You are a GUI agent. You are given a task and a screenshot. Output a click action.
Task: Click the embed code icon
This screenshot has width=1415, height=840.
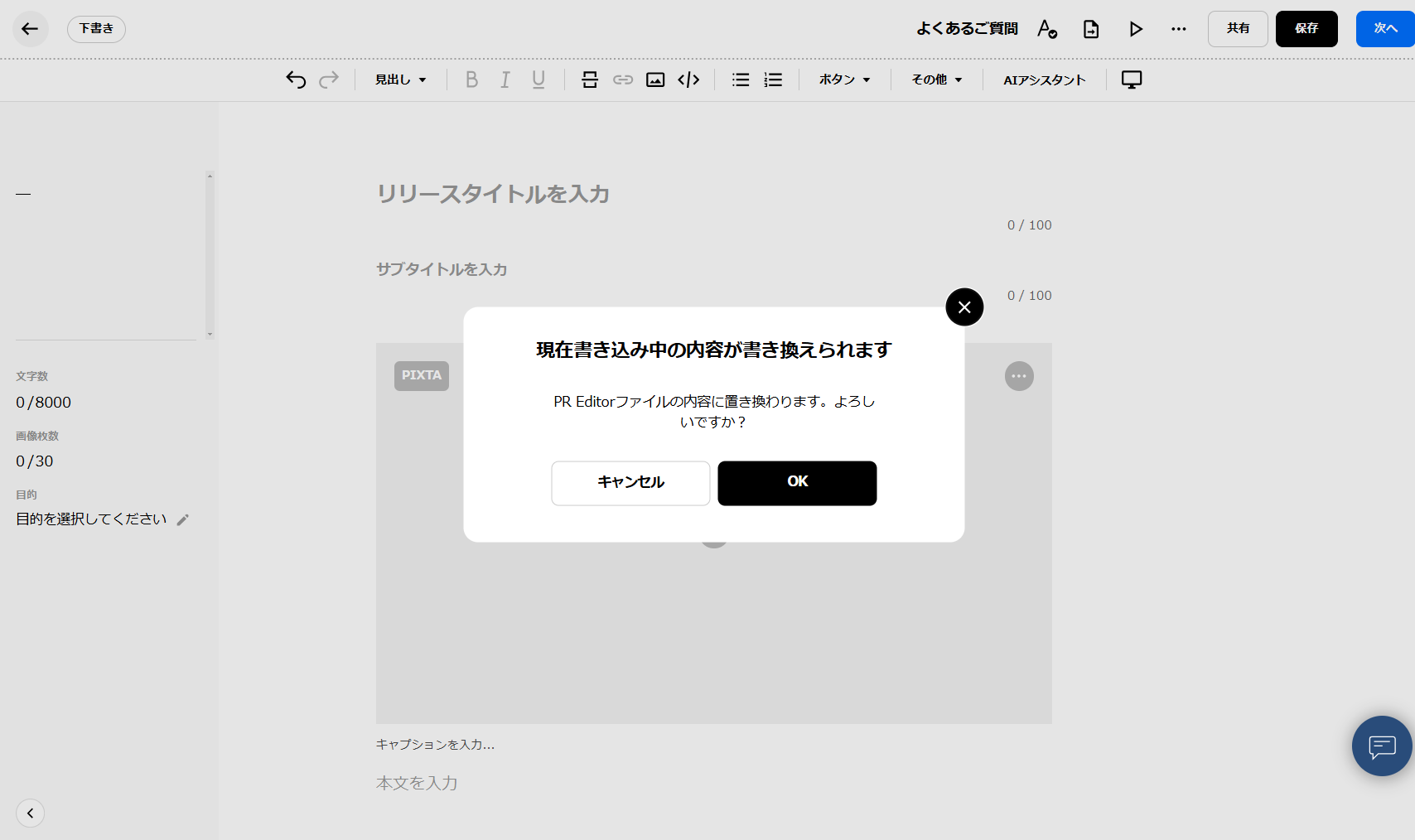coord(688,80)
